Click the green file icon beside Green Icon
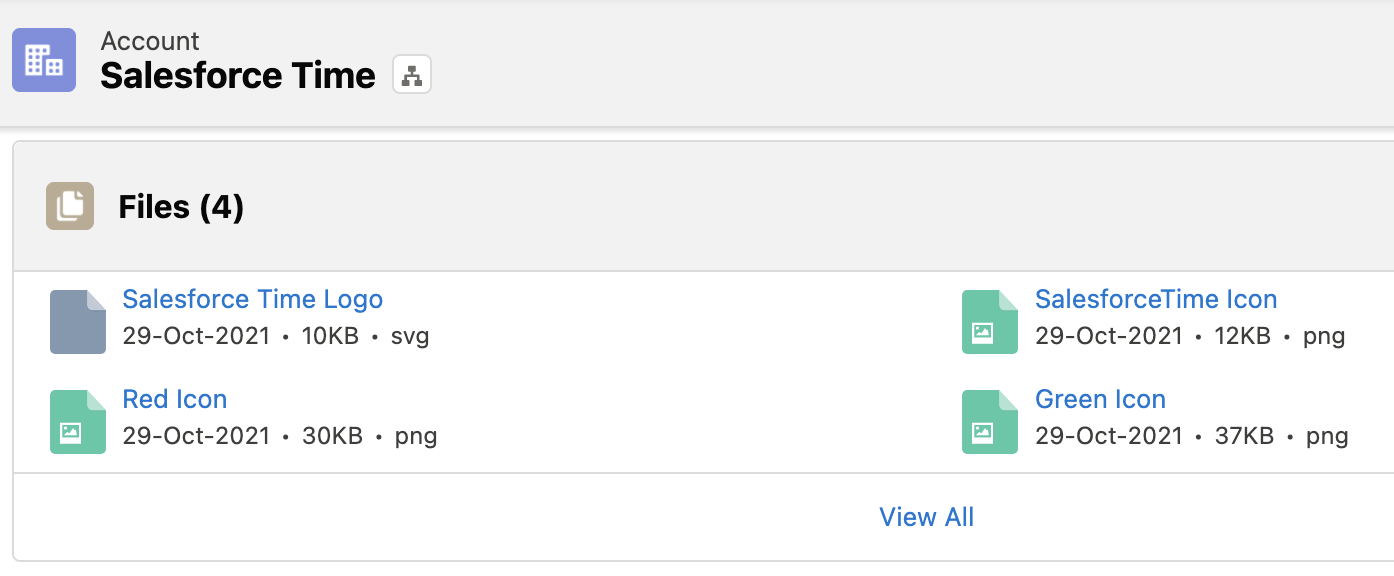The height and width of the screenshot is (576, 1394). pos(989,421)
